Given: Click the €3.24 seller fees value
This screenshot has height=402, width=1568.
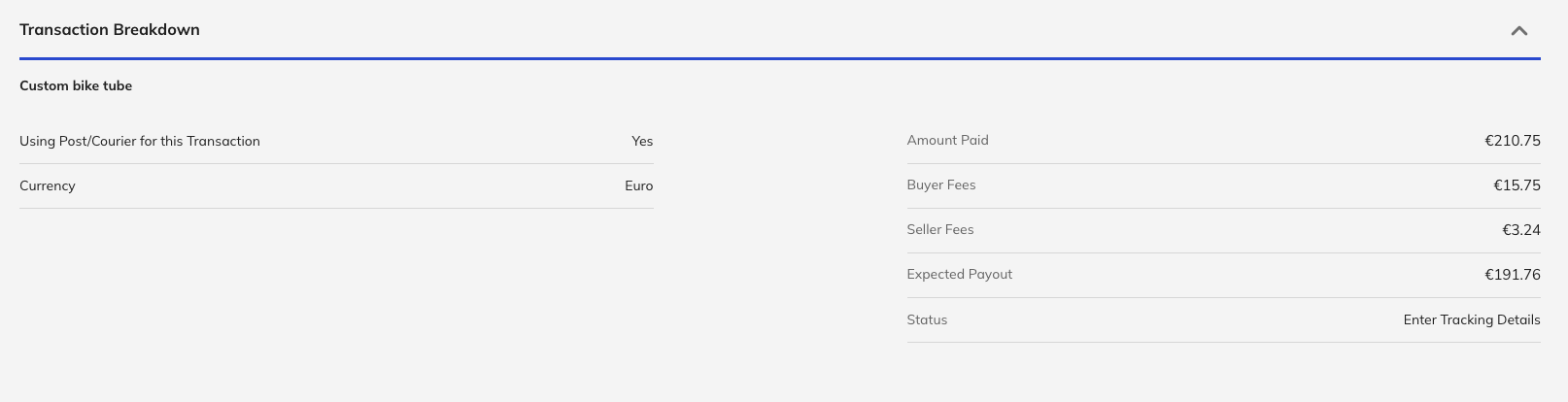Looking at the screenshot, I should (x=1520, y=230).
